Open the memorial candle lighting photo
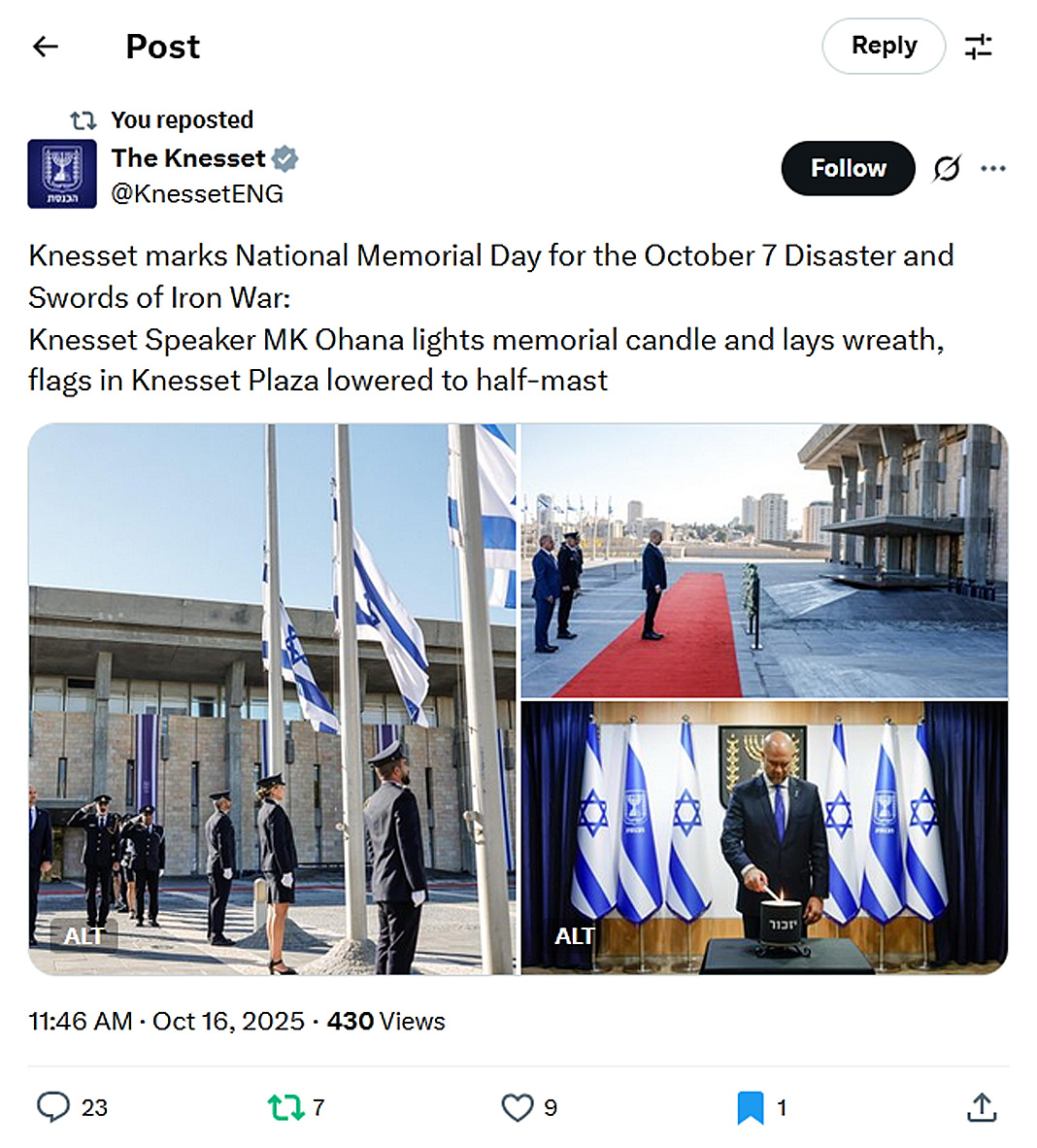The image size is (1037, 1148). (764, 837)
